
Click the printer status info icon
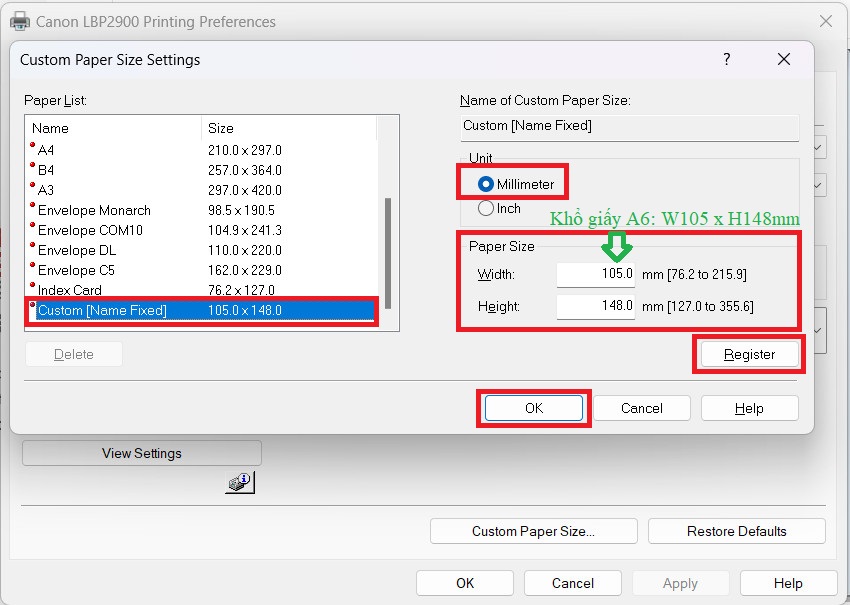pyautogui.click(x=240, y=482)
